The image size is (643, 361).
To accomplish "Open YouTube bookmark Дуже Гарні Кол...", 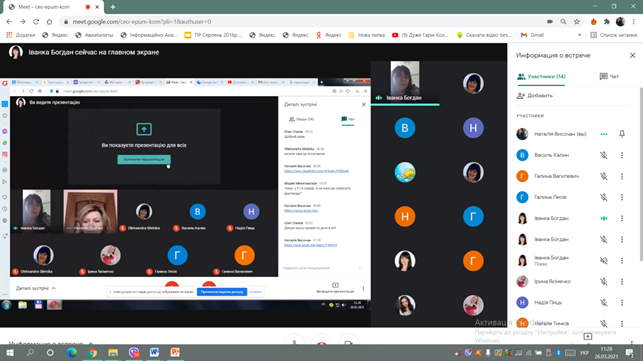I will click(420, 35).
